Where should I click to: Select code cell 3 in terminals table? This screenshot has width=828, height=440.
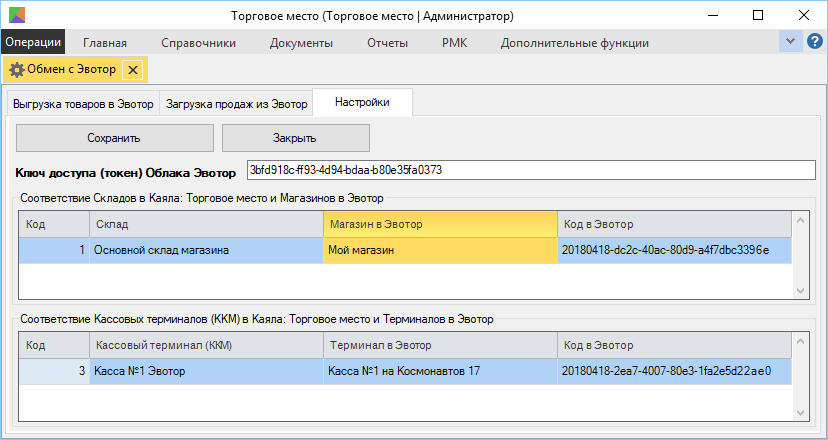coord(54,371)
